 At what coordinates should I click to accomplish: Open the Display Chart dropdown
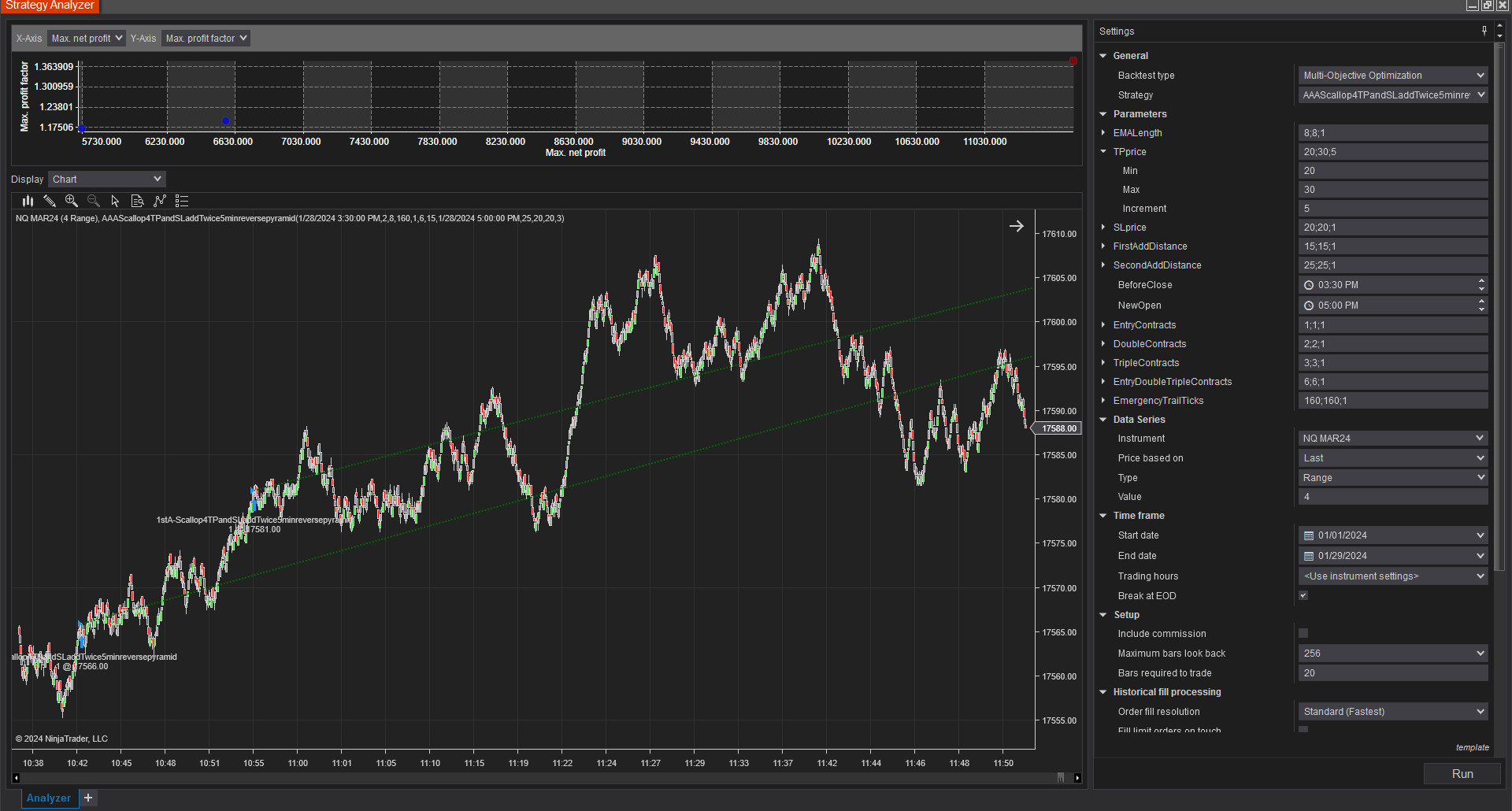107,180
